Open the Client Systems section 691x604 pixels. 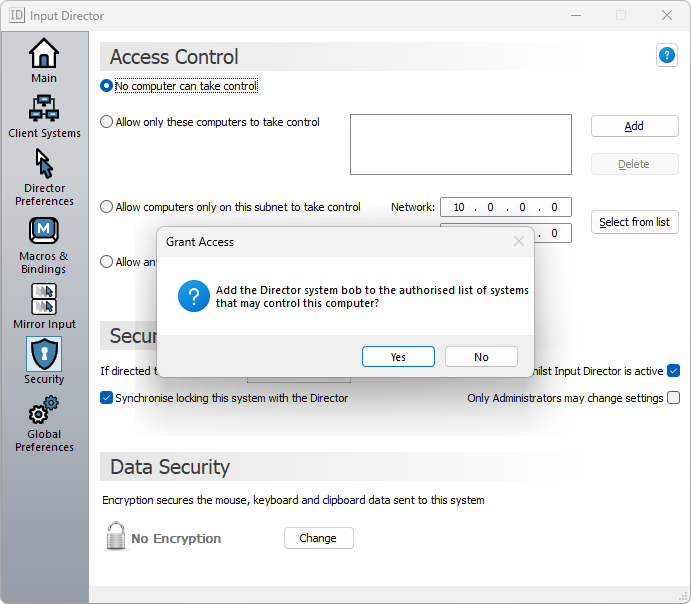[x=44, y=116]
